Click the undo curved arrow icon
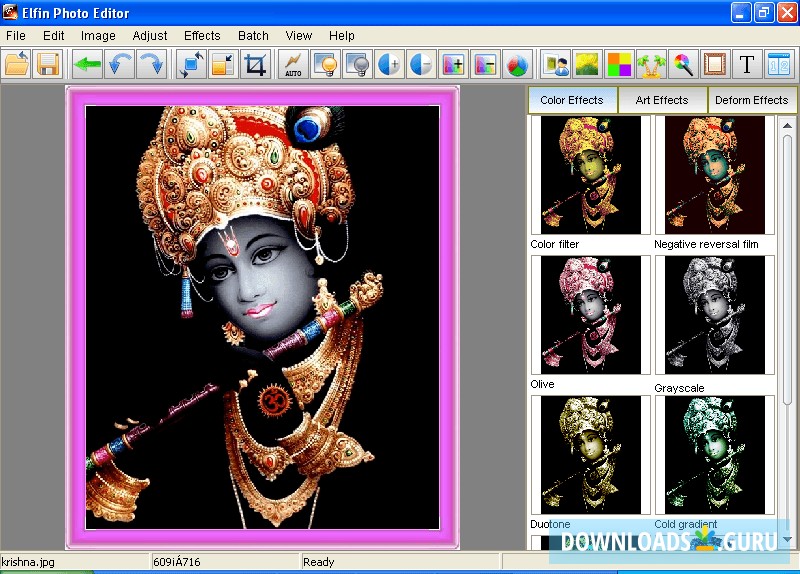Viewport: 800px width, 574px height. coord(120,65)
